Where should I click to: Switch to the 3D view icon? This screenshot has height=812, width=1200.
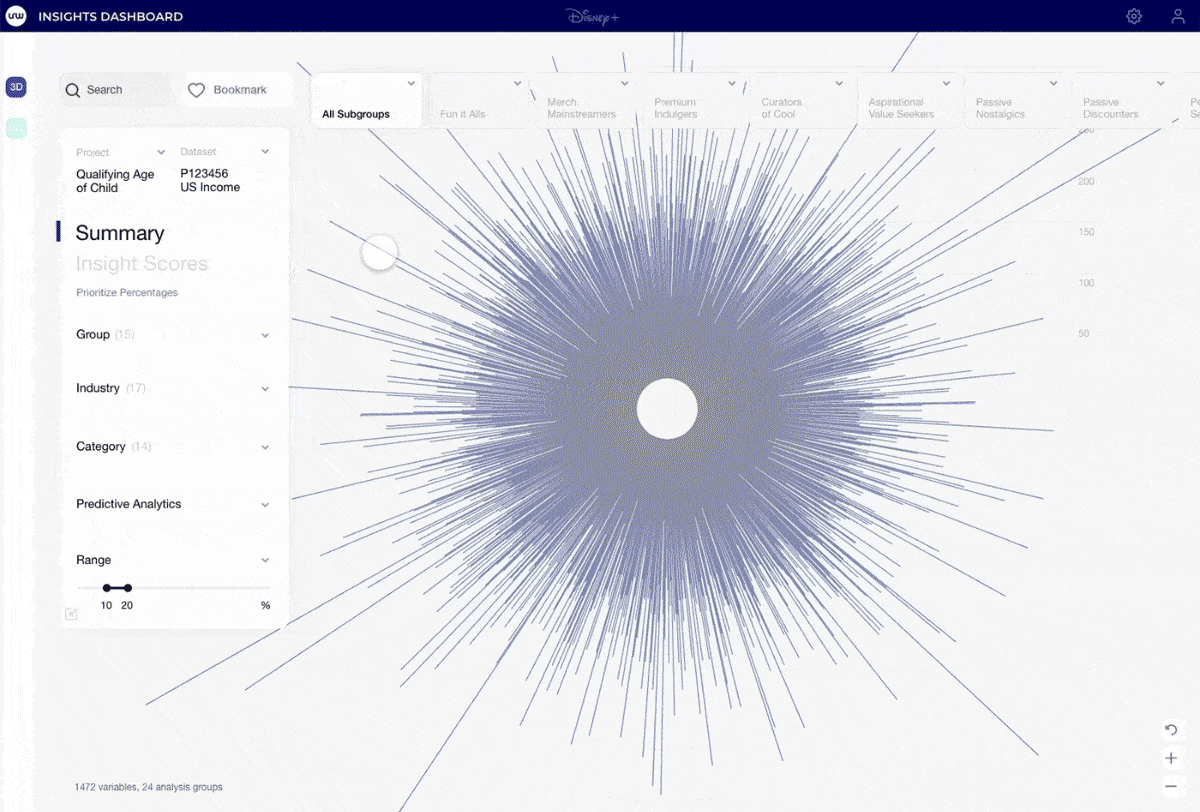click(x=16, y=87)
